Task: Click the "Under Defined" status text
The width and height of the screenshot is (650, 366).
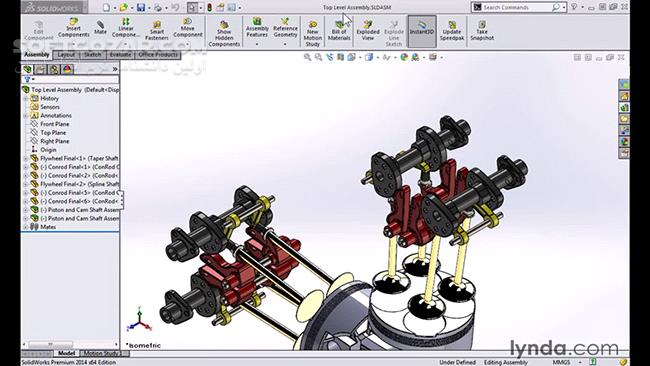Action: tap(457, 362)
